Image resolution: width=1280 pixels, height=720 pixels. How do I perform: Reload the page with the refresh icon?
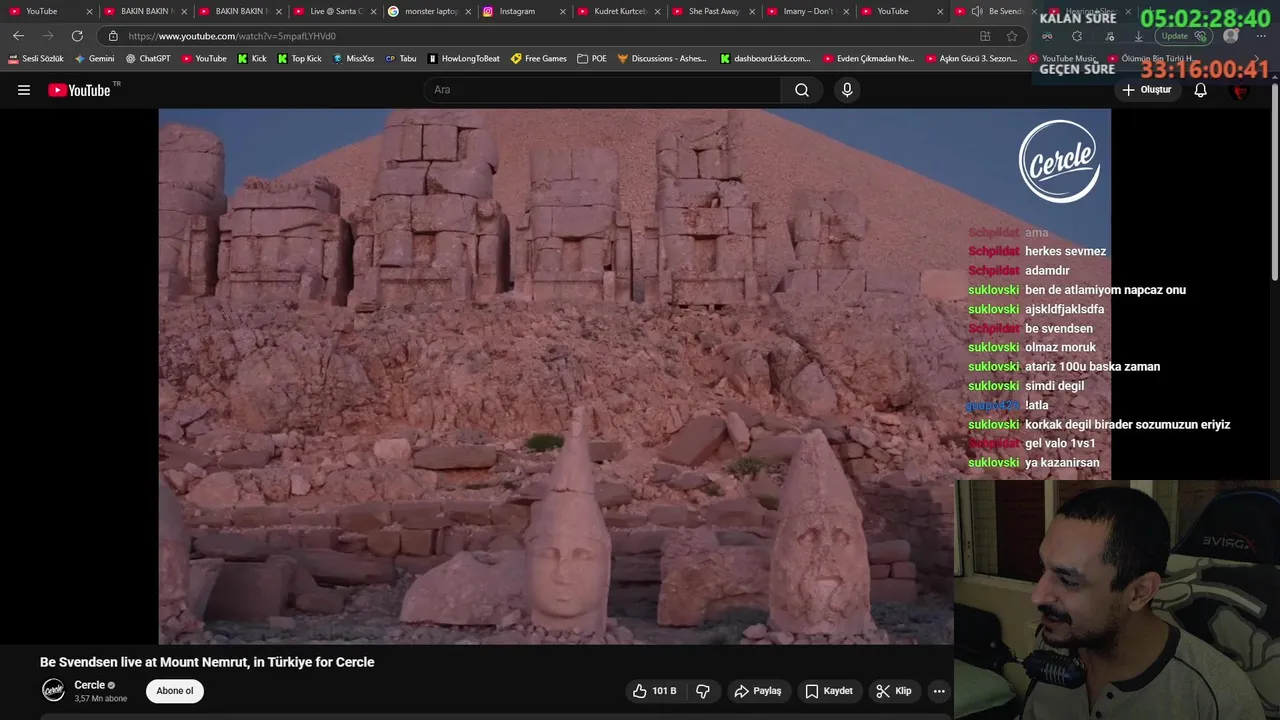77,36
